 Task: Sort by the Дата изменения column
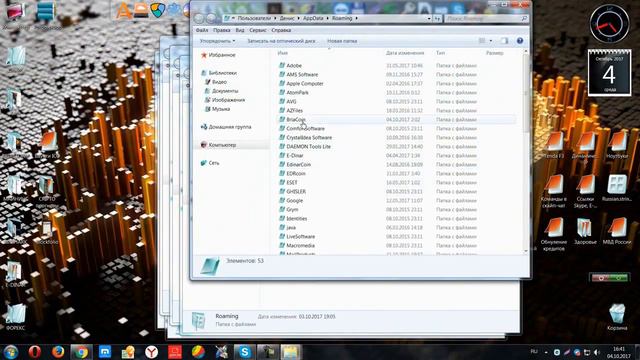[405, 53]
